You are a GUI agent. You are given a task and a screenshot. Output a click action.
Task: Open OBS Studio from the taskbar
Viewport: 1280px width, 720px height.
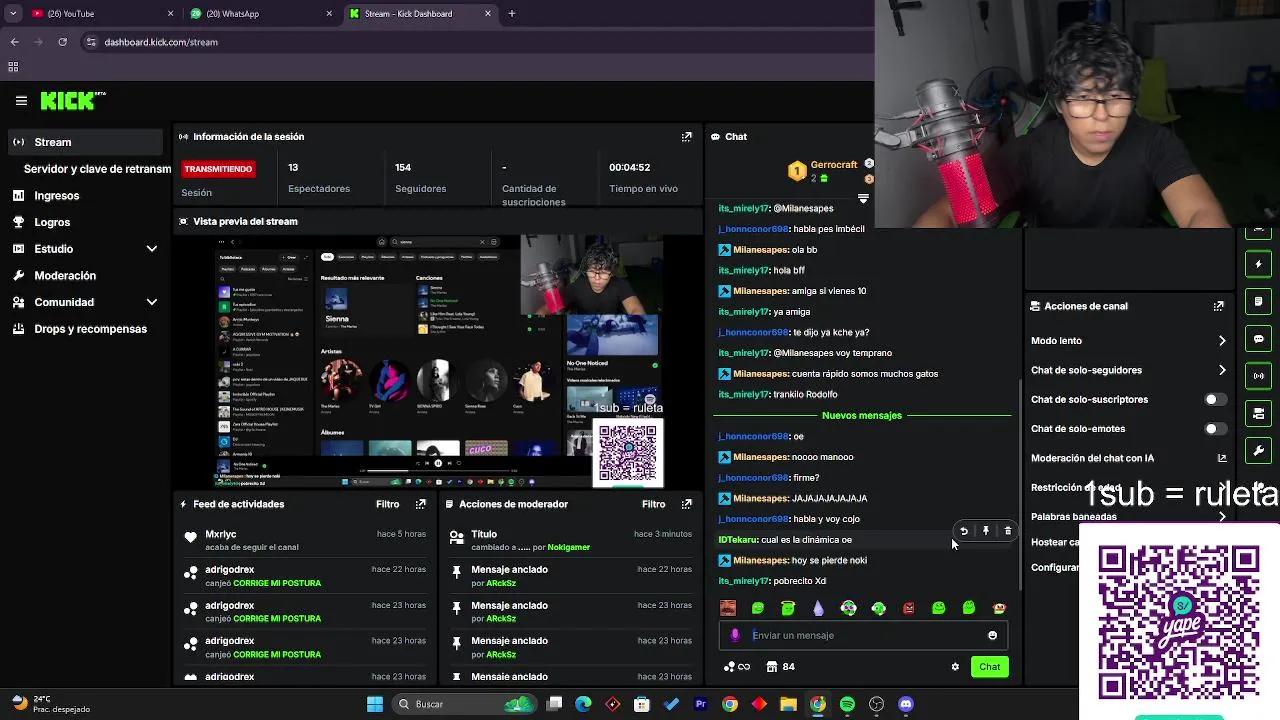(877, 704)
